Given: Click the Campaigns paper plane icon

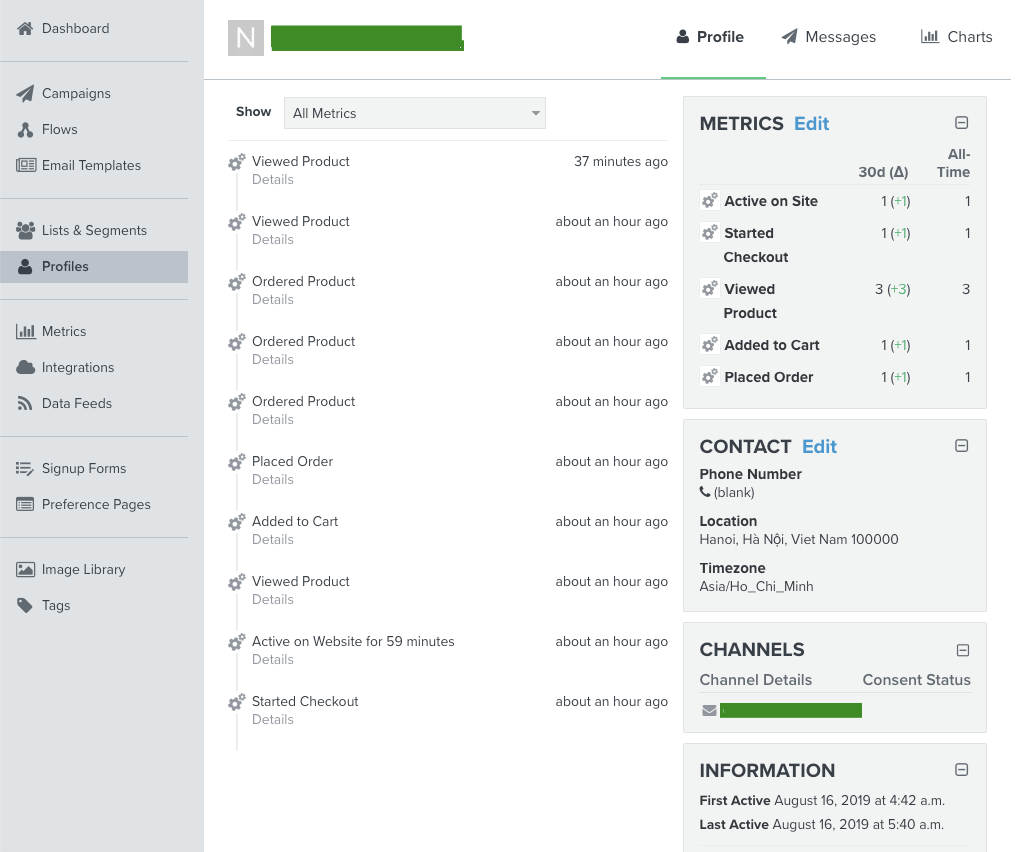Looking at the screenshot, I should [x=25, y=93].
